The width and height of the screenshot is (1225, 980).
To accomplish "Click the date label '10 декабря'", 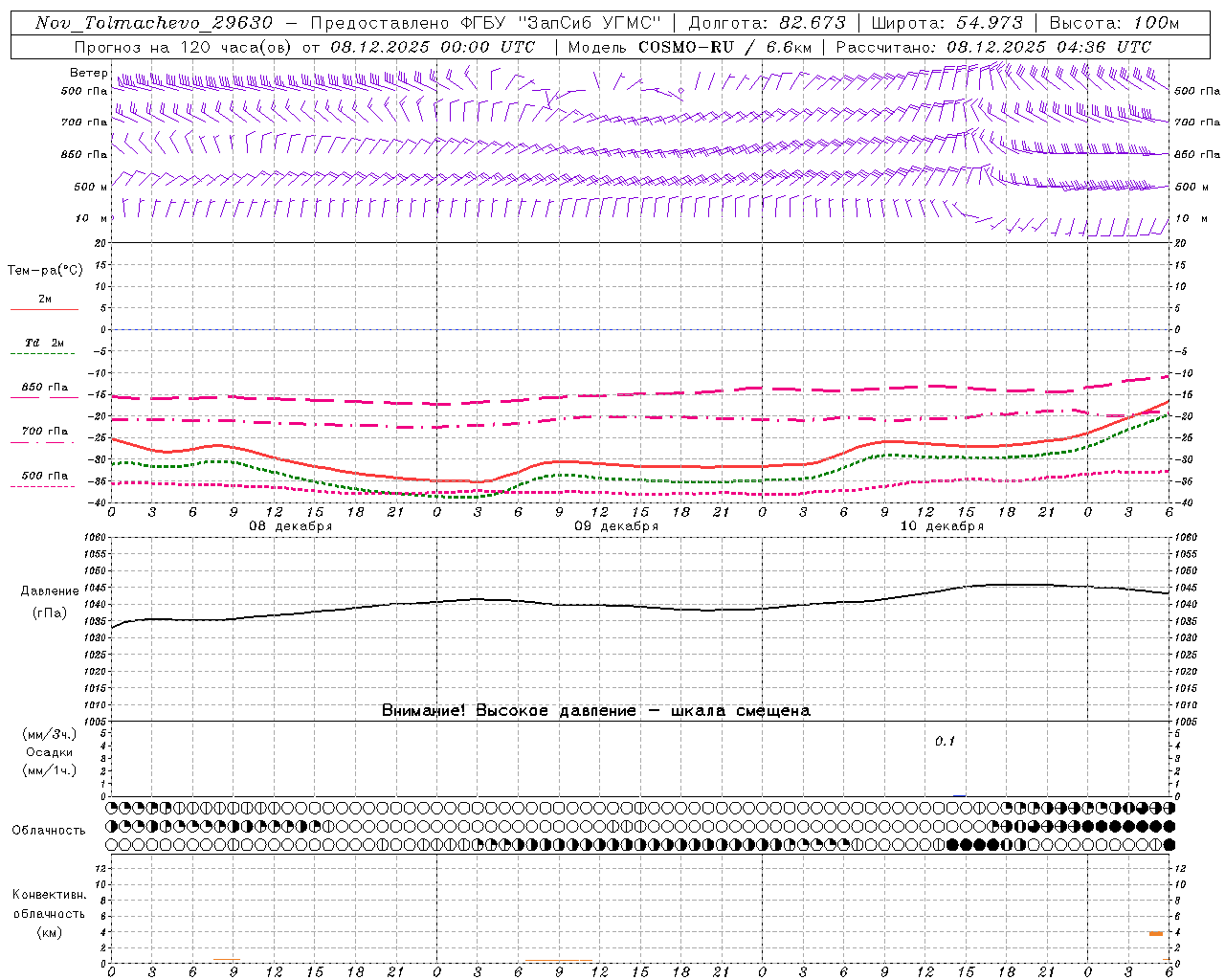I will [942, 526].
